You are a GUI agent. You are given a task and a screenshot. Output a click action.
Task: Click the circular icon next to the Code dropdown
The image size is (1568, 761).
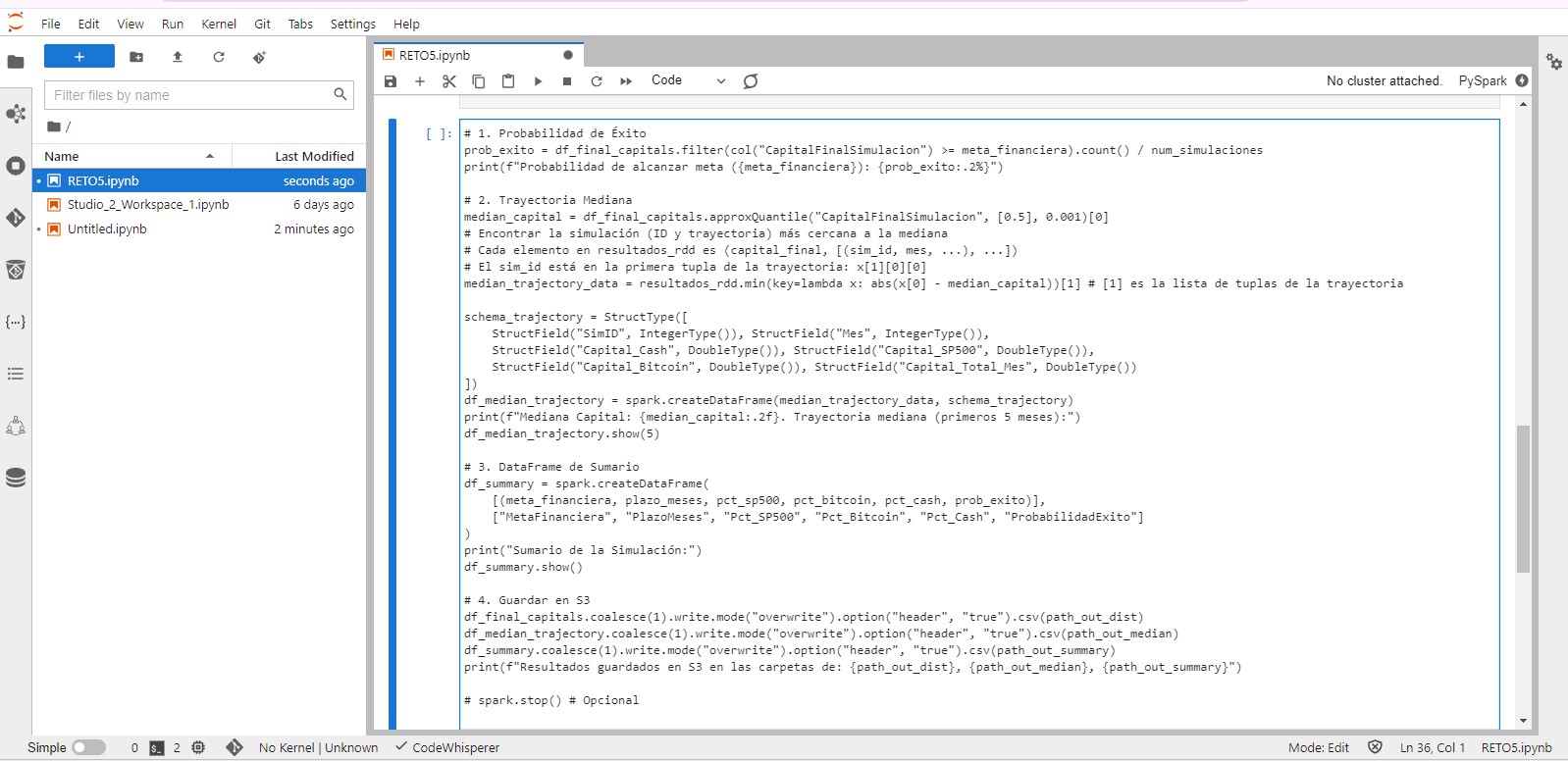[751, 81]
